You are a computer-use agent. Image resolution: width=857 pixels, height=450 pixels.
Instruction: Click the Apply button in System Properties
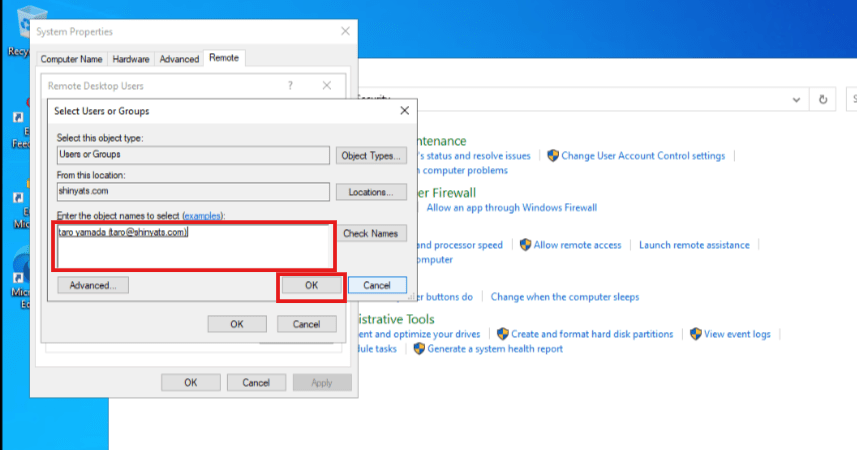point(322,383)
